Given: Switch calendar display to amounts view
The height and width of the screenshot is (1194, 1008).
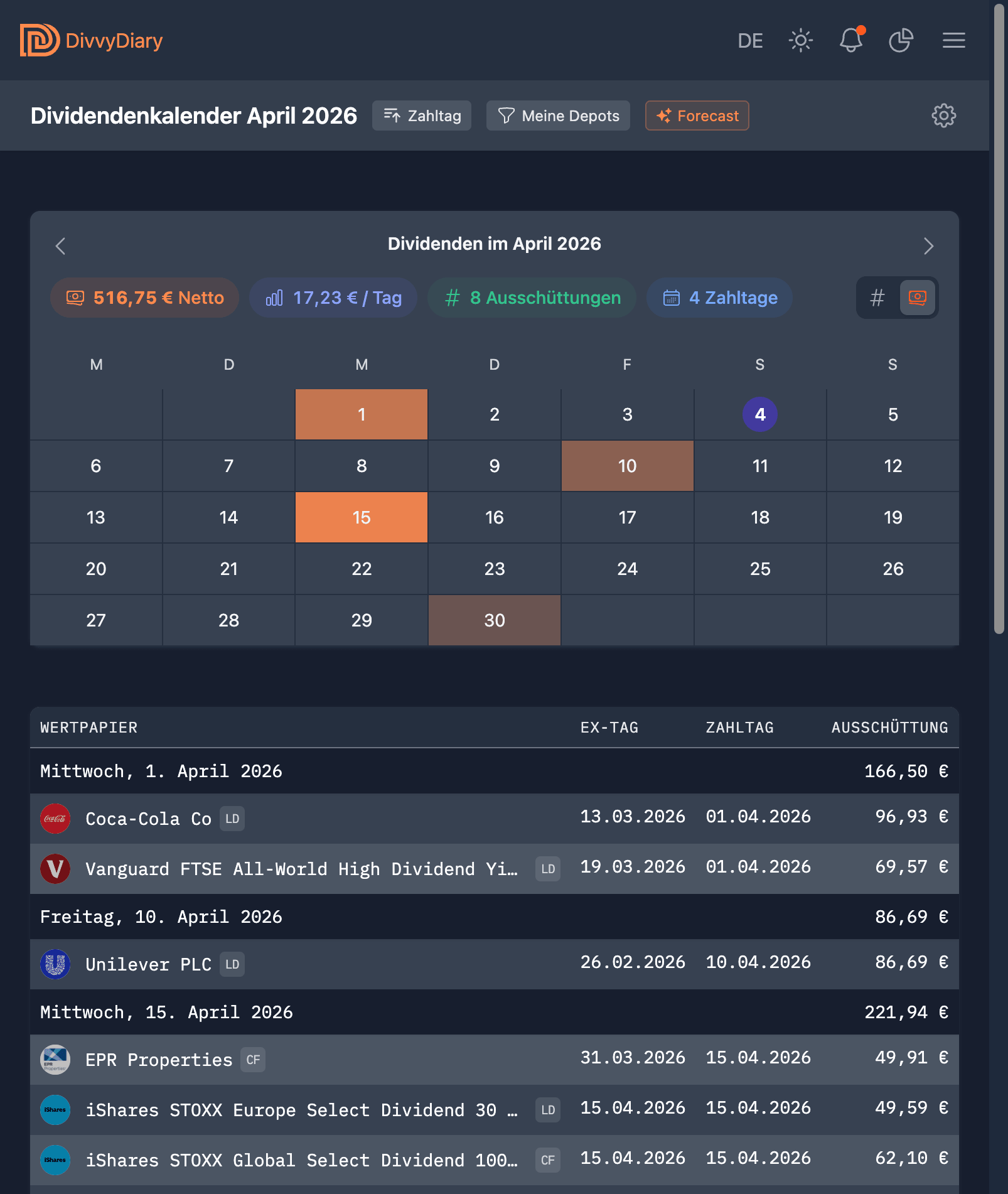Looking at the screenshot, I should point(916,298).
